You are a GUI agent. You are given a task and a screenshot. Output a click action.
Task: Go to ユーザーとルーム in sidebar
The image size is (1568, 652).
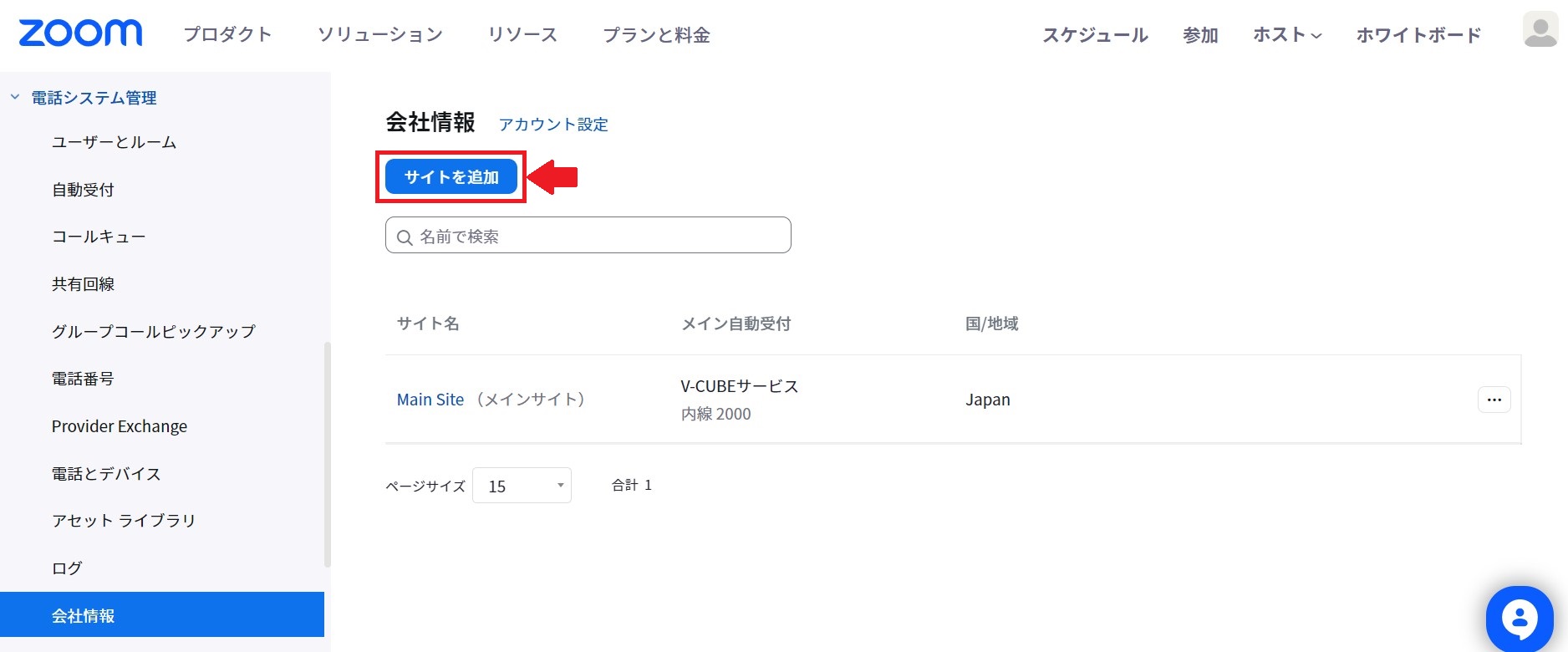(114, 142)
